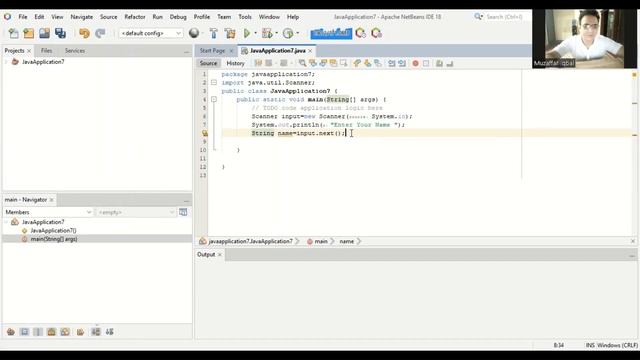The height and width of the screenshot is (360, 640).
Task: Click the Profile Project icon
Action: tap(288, 33)
